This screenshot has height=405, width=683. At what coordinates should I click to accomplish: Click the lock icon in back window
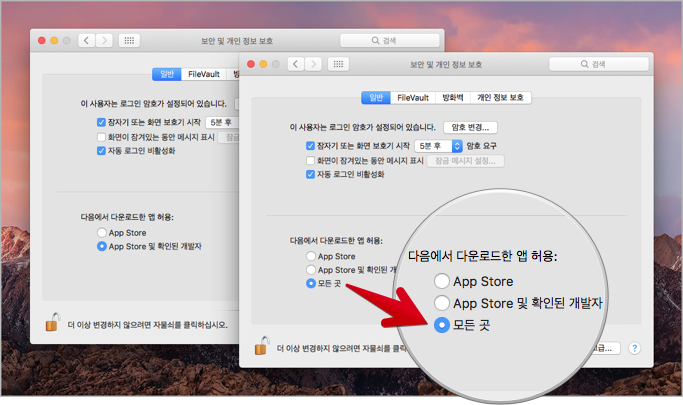tap(53, 322)
